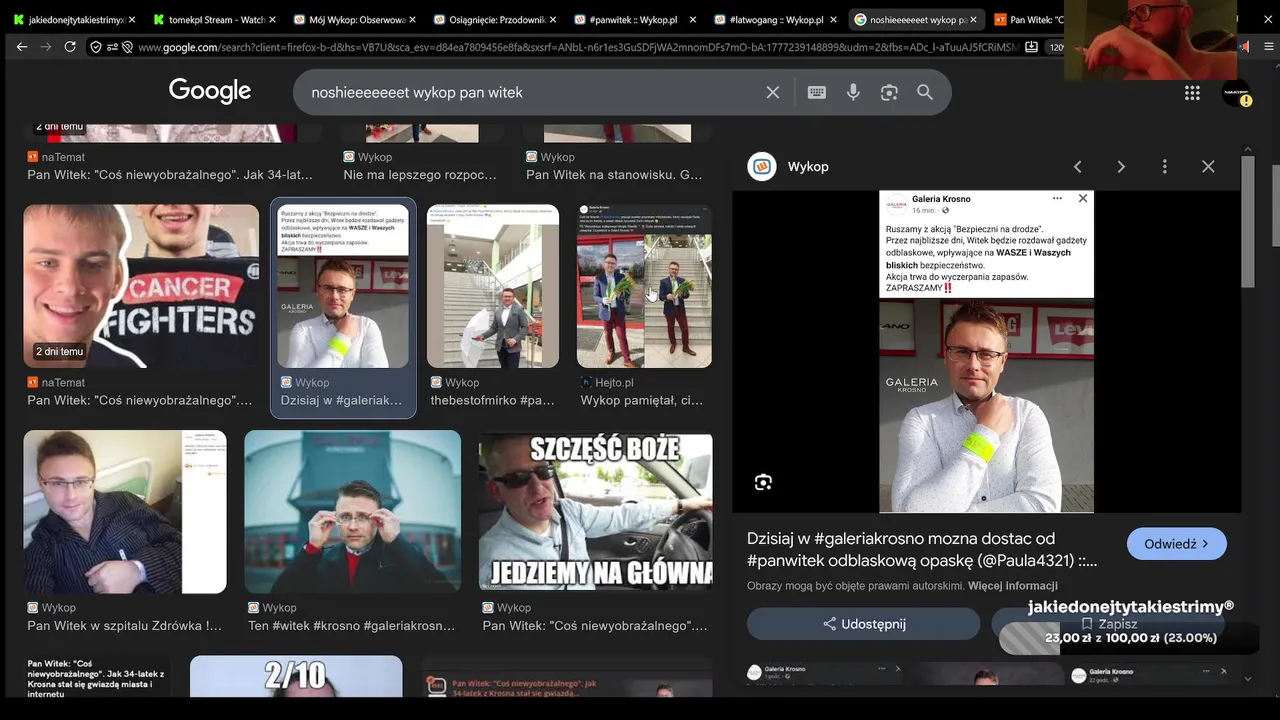This screenshot has width=1280, height=720.
Task: Open Pan Witek w szpitalu image result
Action: (x=125, y=512)
